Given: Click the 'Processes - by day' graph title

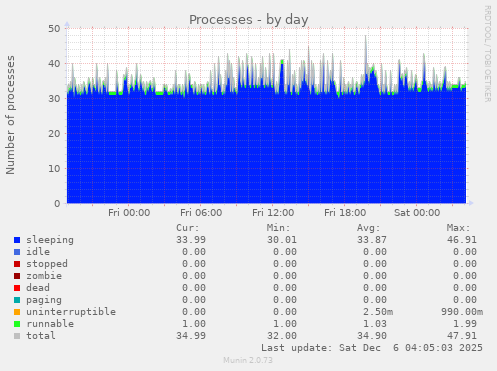Looking at the screenshot, I should pyautogui.click(x=249, y=20).
